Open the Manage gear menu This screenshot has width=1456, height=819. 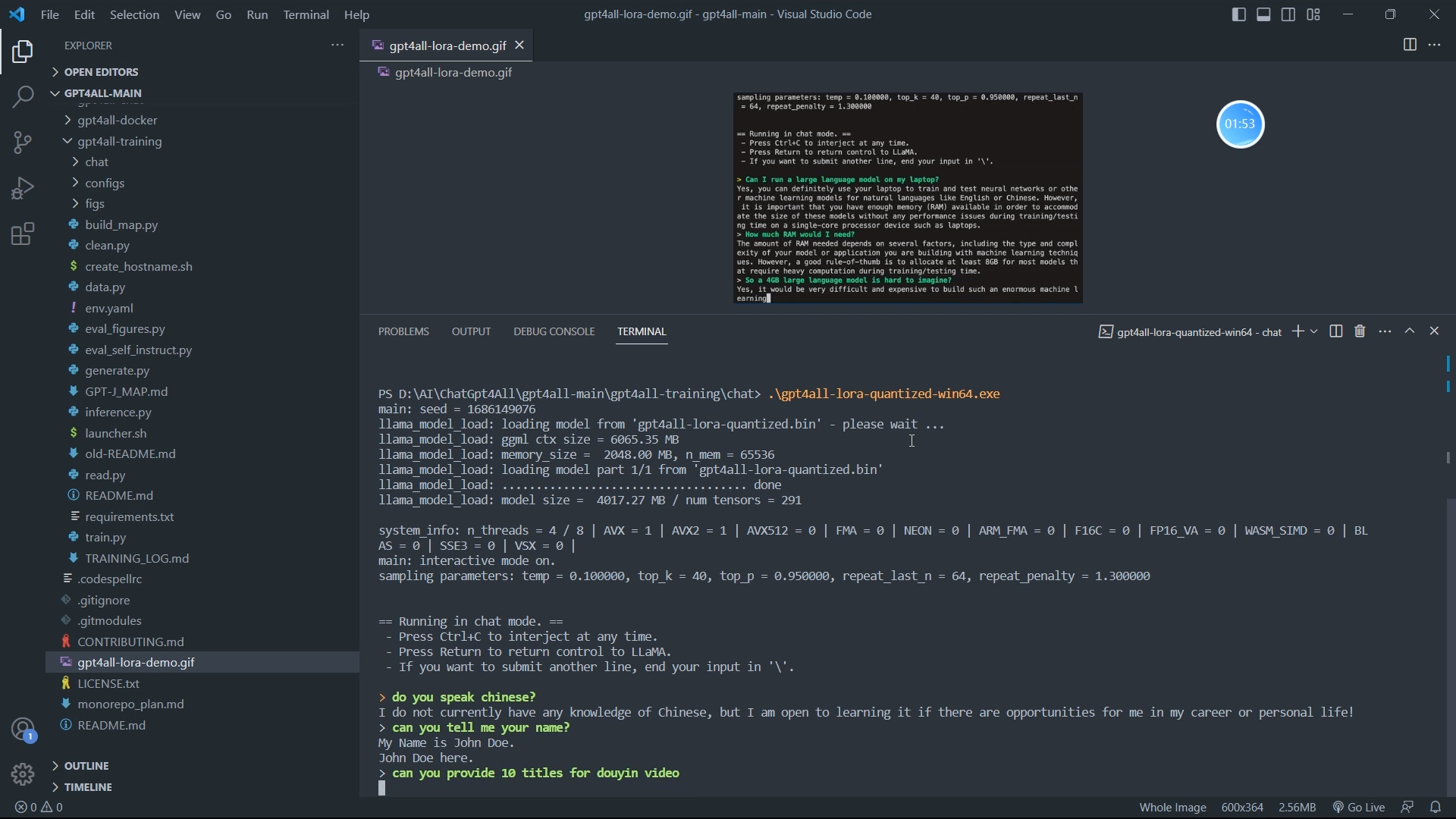(23, 774)
